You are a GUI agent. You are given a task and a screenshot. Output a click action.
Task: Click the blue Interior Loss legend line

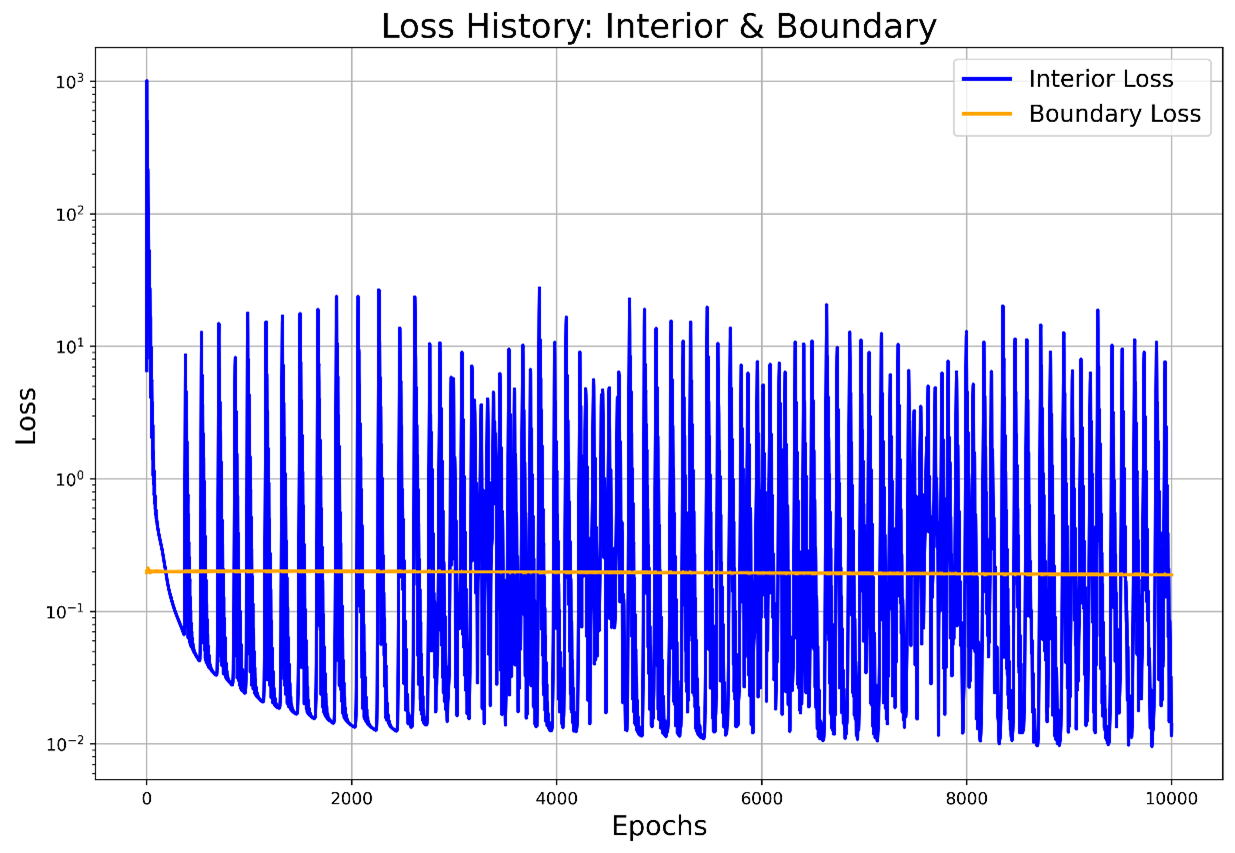point(987,79)
